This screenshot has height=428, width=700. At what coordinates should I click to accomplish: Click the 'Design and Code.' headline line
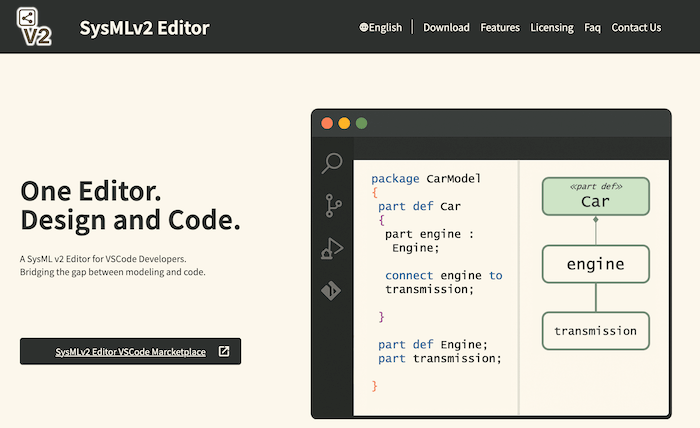click(130, 220)
